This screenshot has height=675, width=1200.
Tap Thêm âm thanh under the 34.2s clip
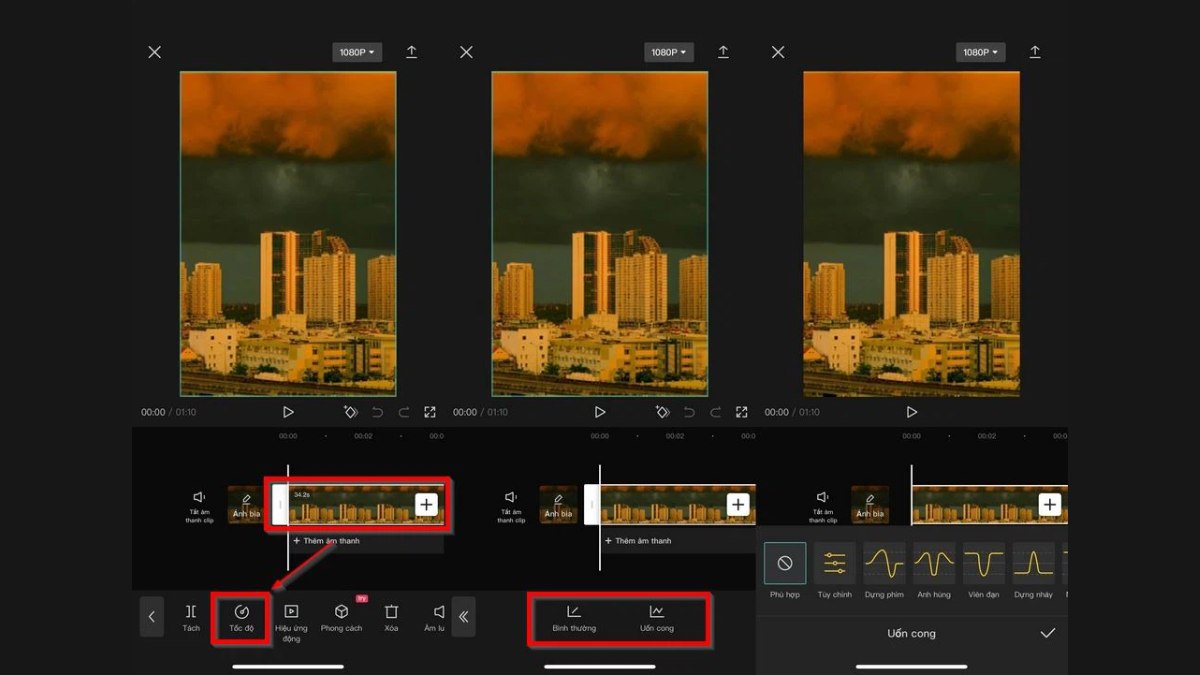(x=327, y=541)
